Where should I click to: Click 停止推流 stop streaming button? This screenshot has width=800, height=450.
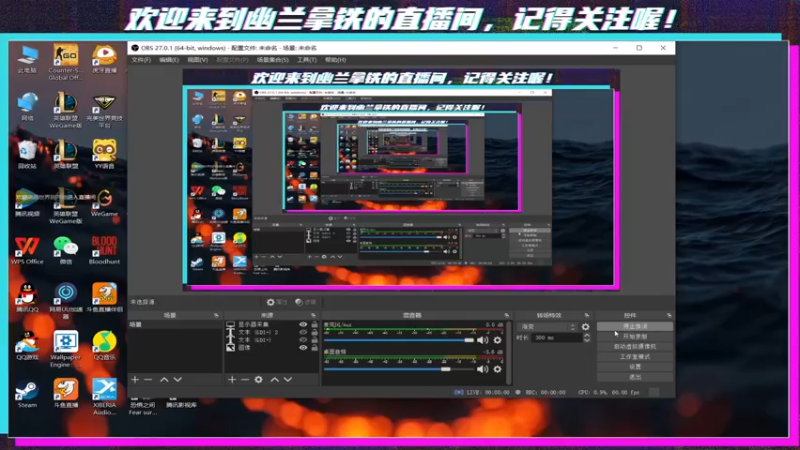(x=635, y=326)
